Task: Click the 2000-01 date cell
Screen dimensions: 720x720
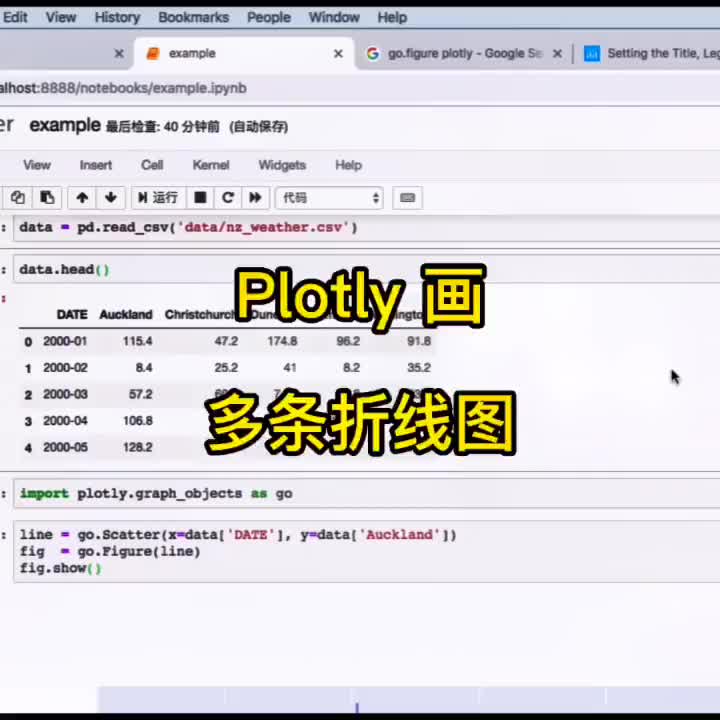Action: coord(65,341)
